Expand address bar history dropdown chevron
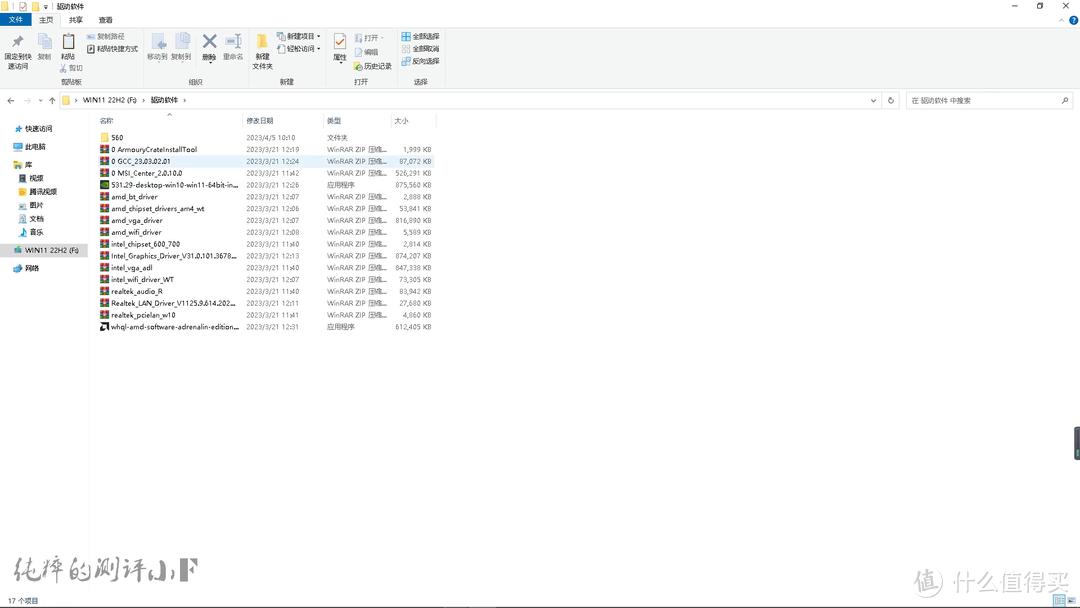Screen dimensions: 1080x608 874,100
